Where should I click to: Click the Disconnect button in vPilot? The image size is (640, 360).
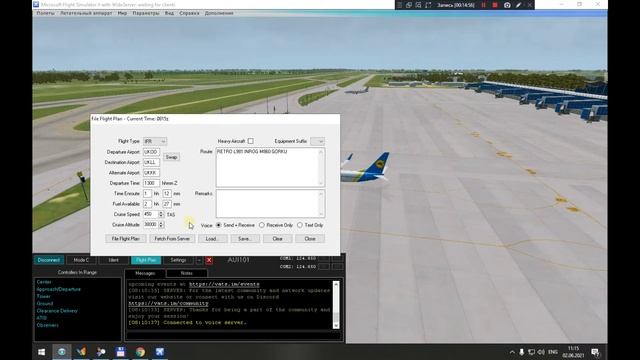49,260
